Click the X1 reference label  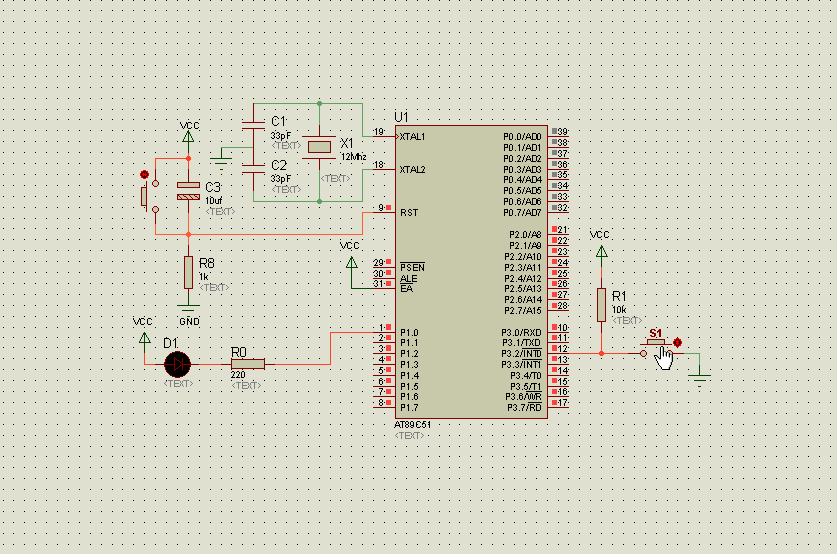tap(346, 143)
